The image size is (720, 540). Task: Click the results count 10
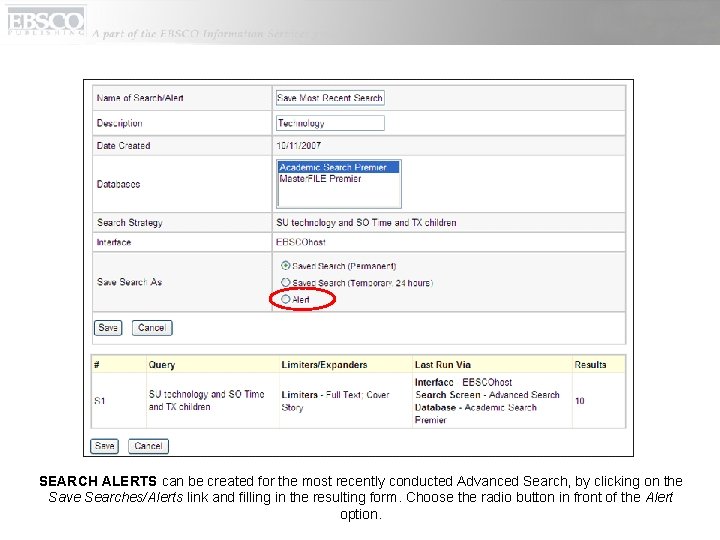point(580,401)
